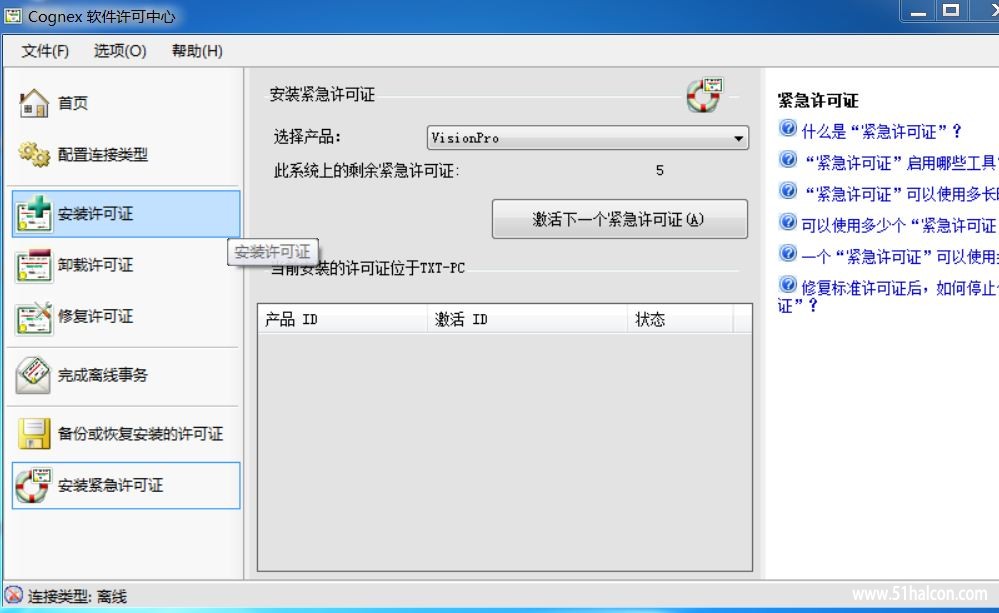Minimize the Cognex license center window

point(917,11)
